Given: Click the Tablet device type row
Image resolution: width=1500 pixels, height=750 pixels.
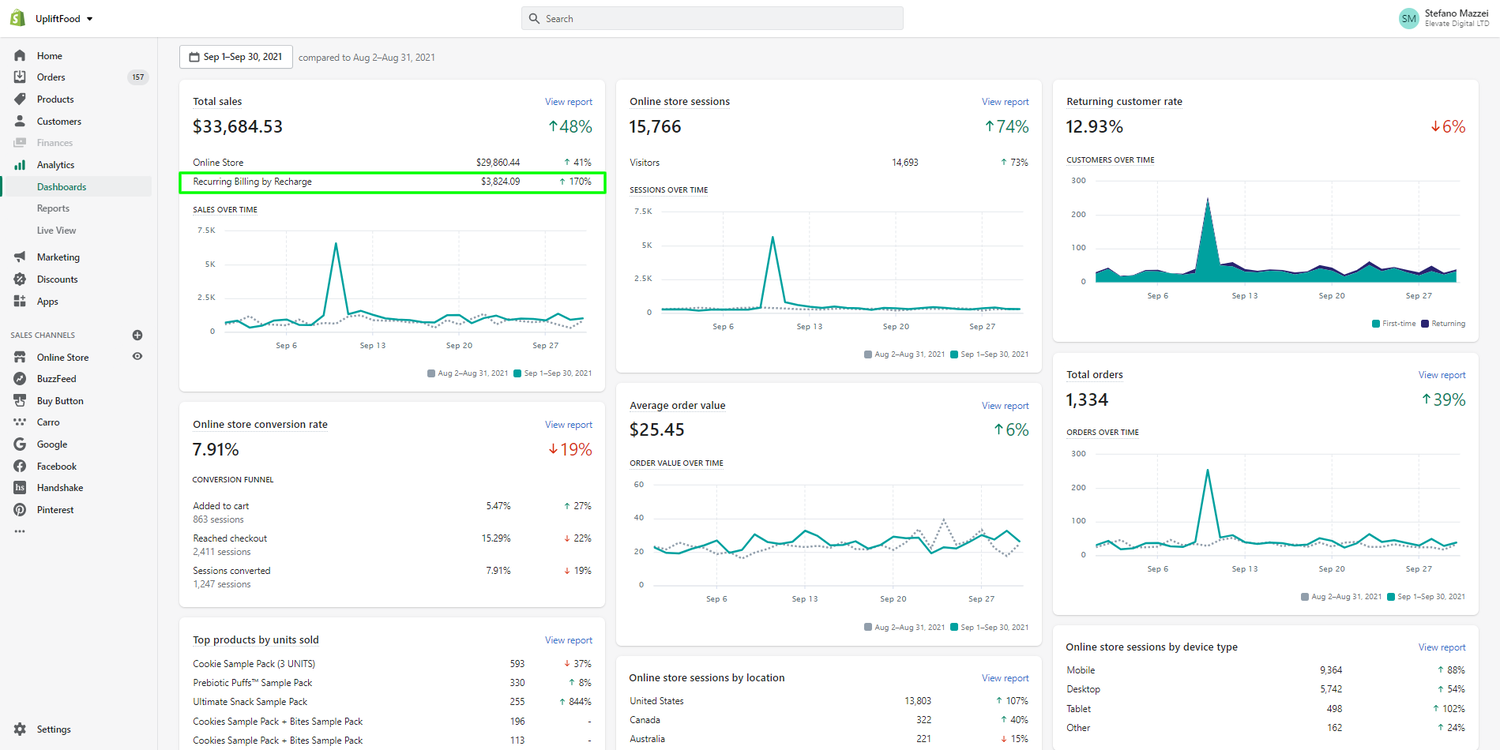Looking at the screenshot, I should [1266, 709].
